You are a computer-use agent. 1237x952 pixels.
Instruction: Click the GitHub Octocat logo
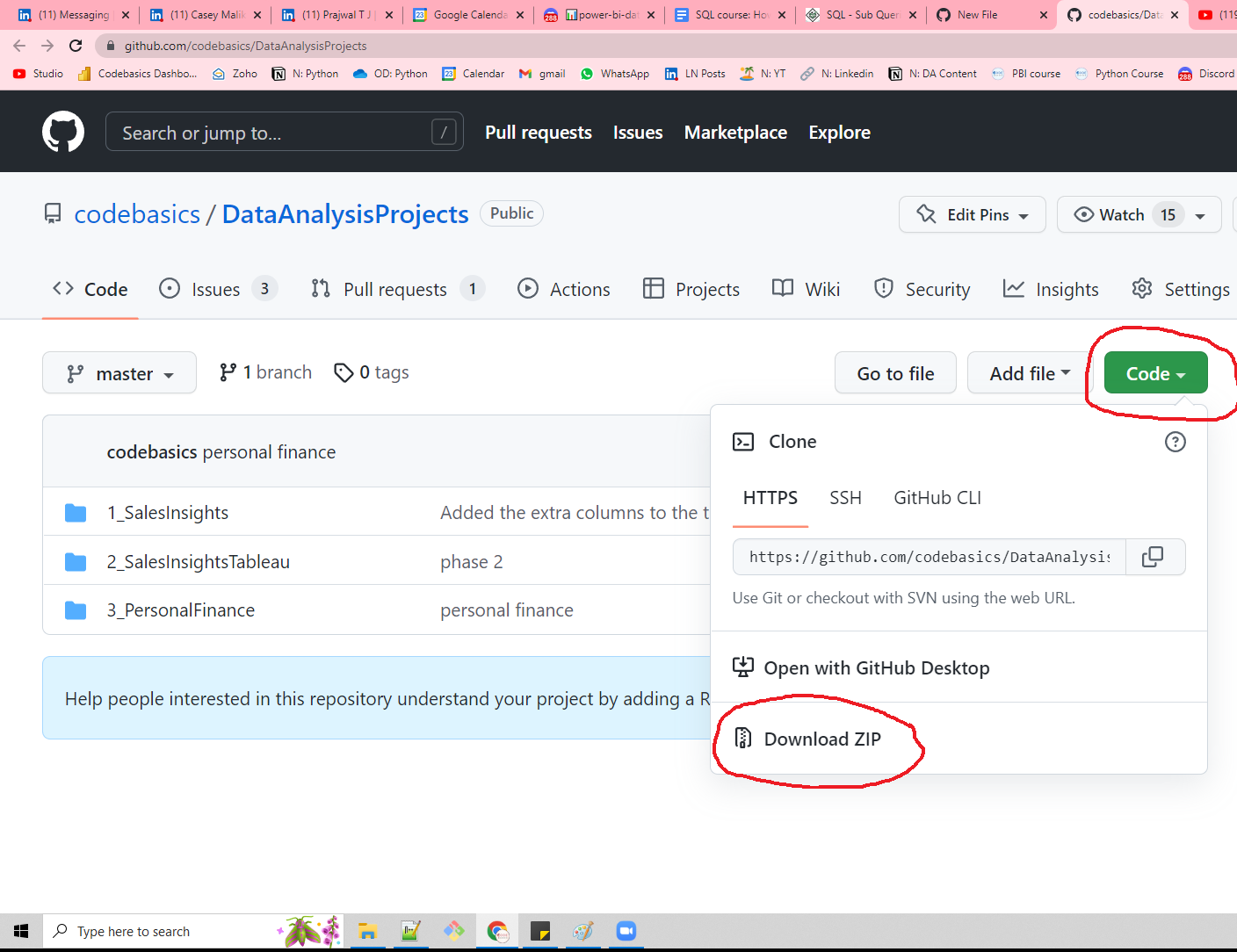63,132
